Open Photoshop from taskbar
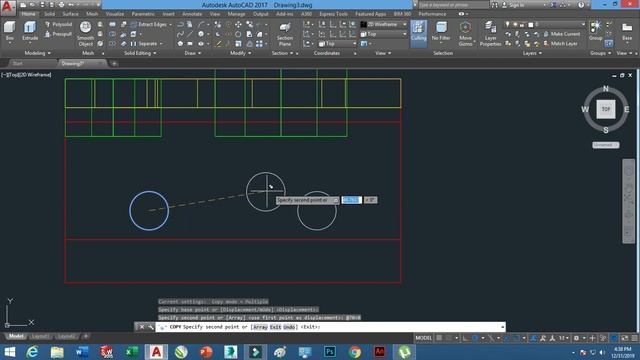640x360 pixels. pos(329,352)
